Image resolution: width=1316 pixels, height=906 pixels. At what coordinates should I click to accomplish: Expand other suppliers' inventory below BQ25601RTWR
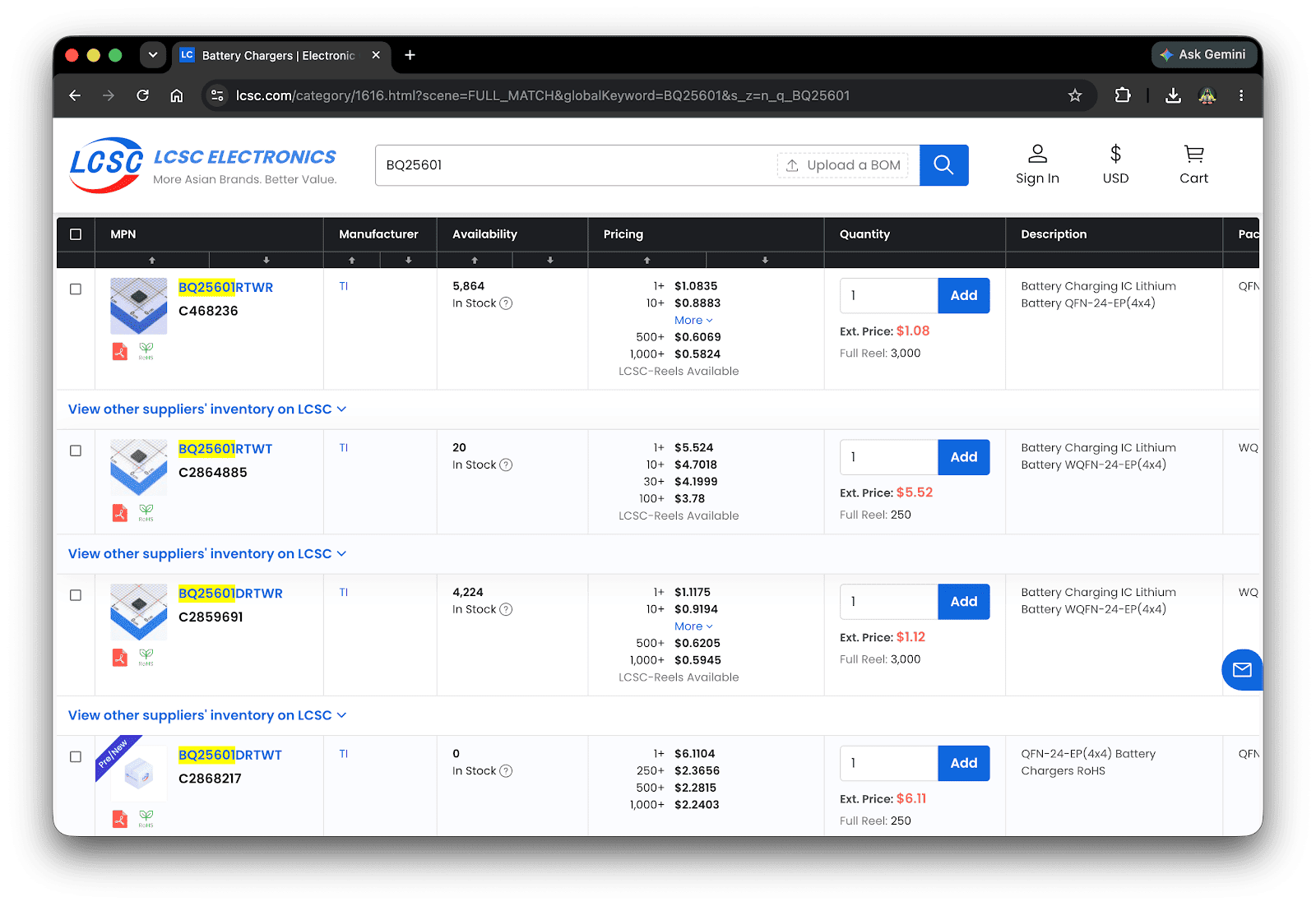coord(207,409)
